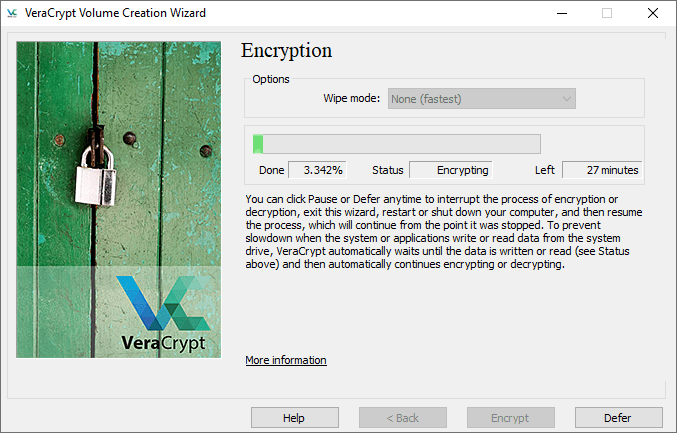Close the VeraCrypt wizard window
The width and height of the screenshot is (677, 433).
tap(652, 13)
